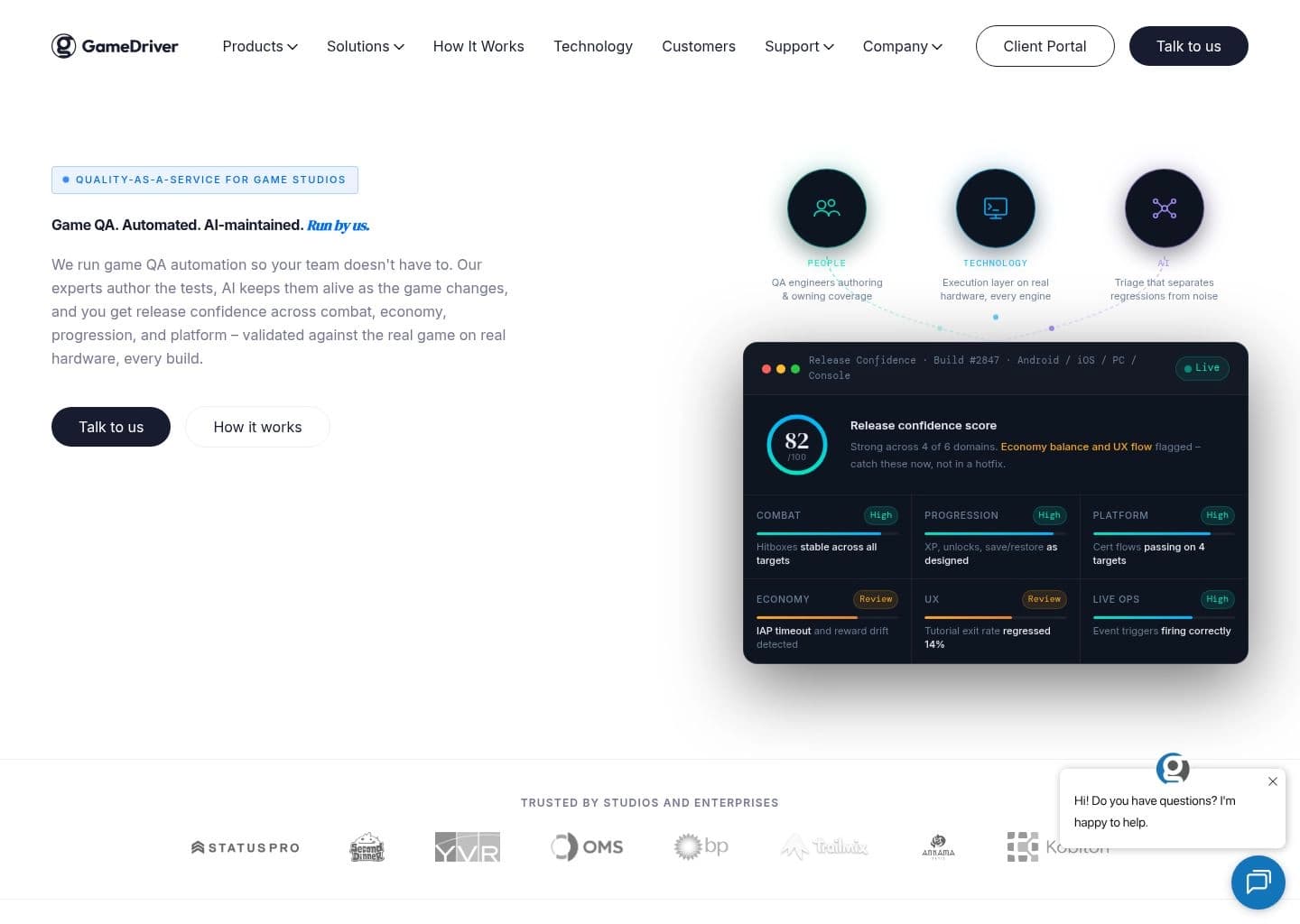This screenshot has width=1300, height=924.
Task: Click the Quality-as-a-Service for Game Studios tag
Action: [205, 180]
